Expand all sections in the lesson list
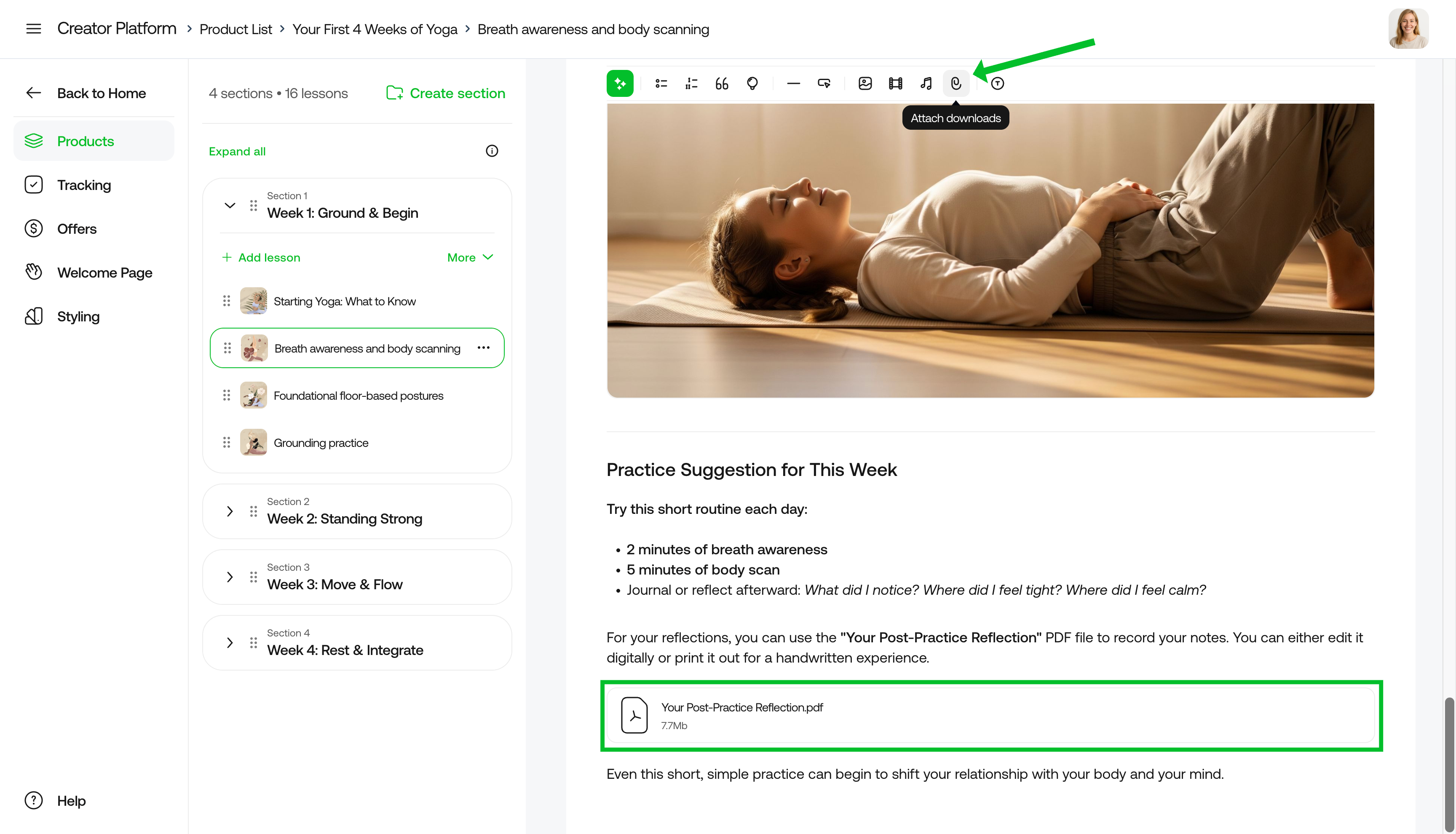Viewport: 1456px width, 834px height. click(236, 151)
